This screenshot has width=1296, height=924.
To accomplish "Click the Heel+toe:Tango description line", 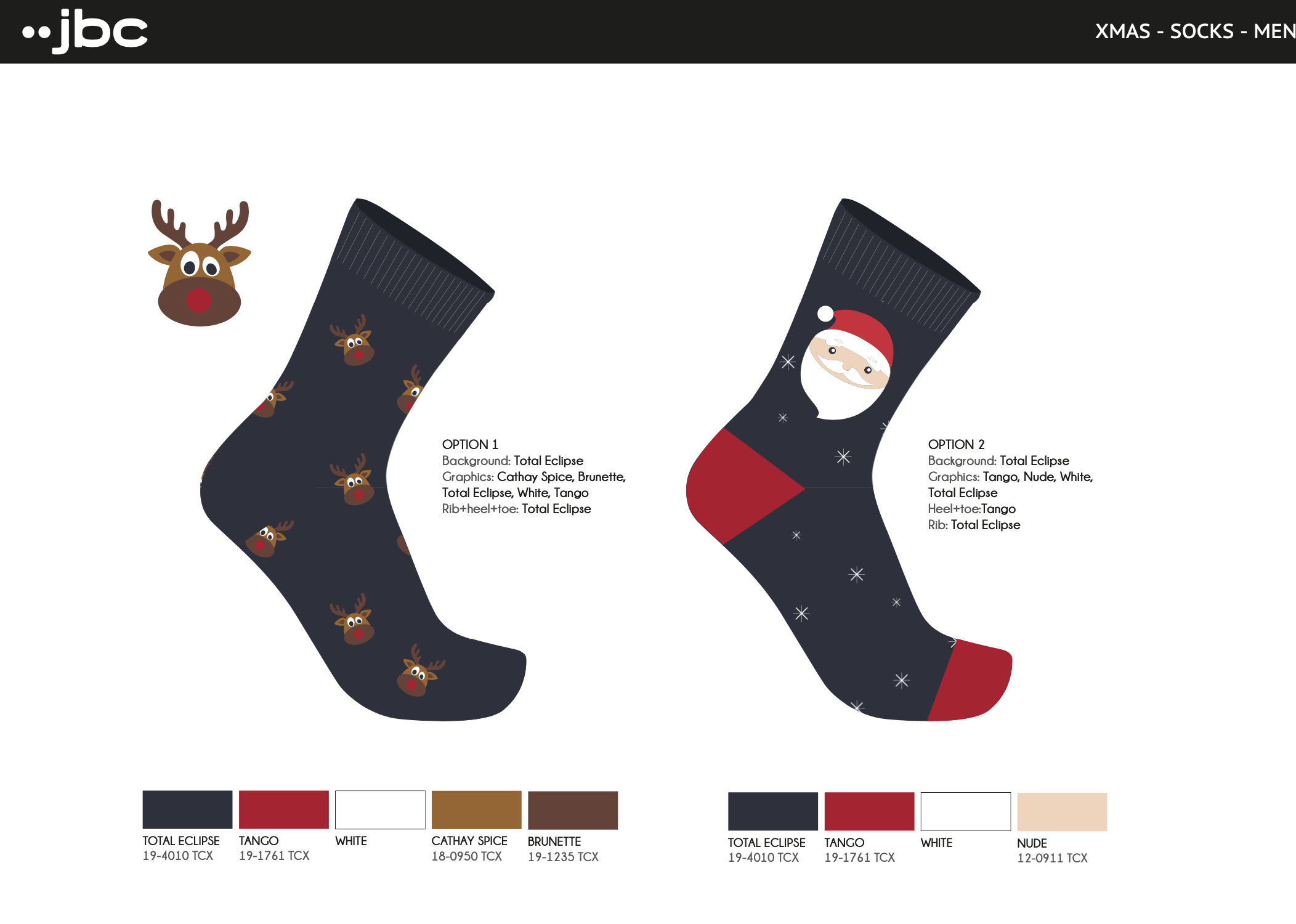I will [971, 509].
